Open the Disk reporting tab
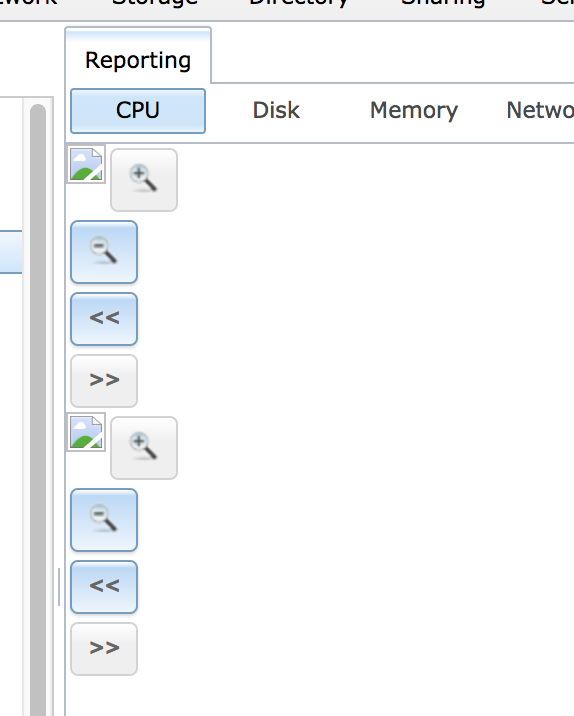Screen dimensions: 574x716 [x=276, y=111]
